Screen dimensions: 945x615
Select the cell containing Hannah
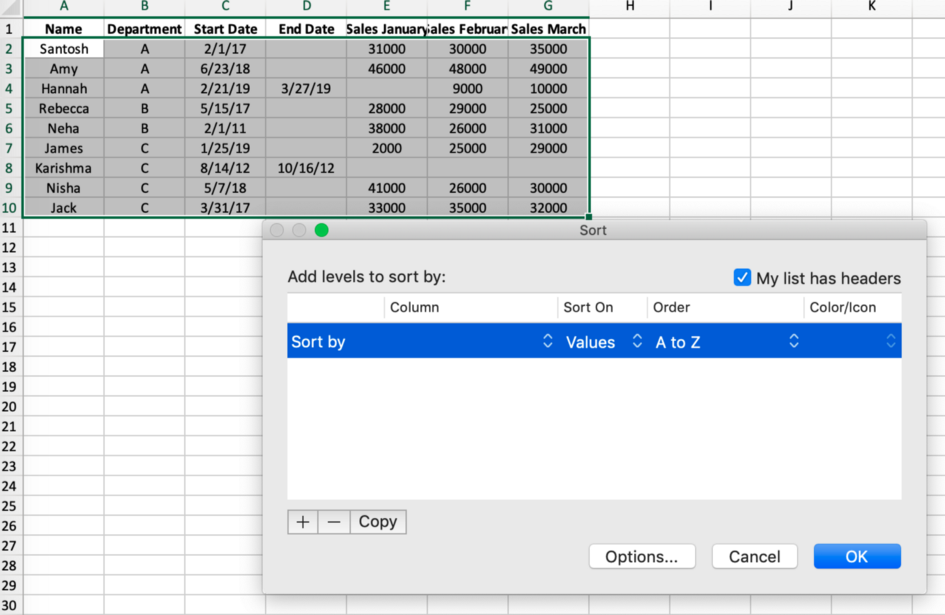coord(64,89)
